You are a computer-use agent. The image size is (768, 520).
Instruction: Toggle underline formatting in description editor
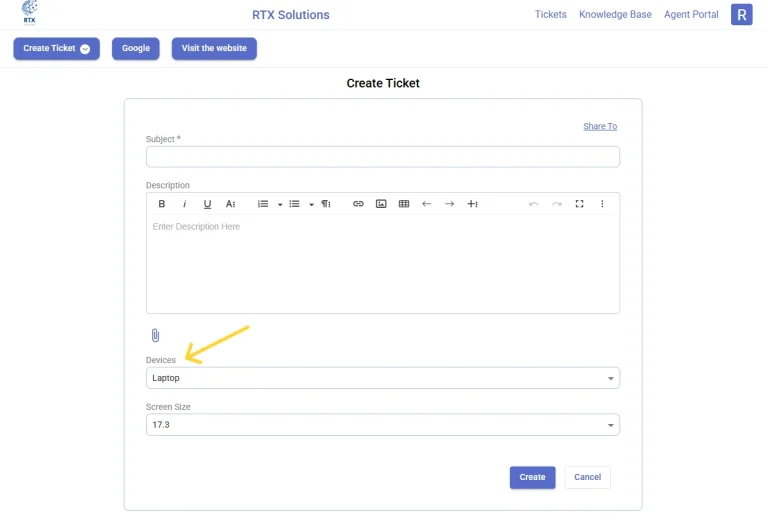207,204
